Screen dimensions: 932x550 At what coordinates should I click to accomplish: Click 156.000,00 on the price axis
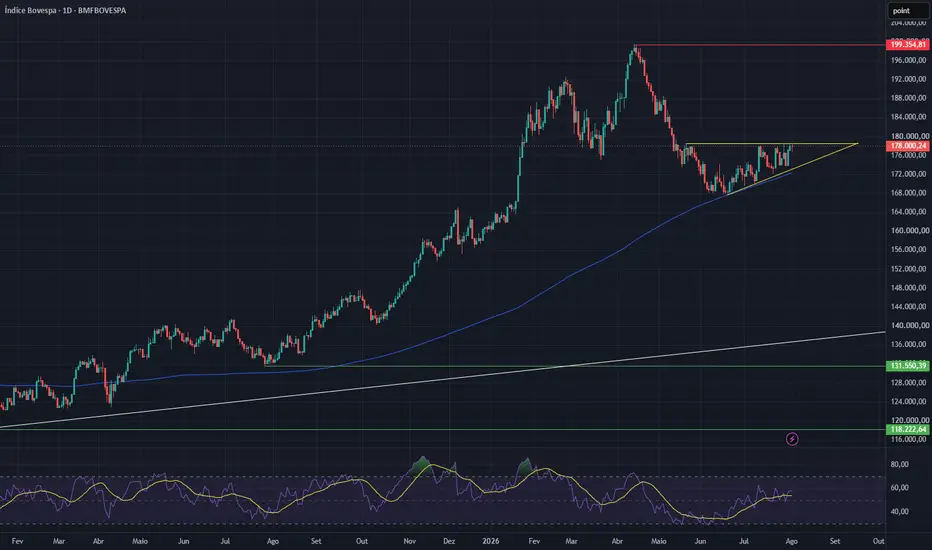click(x=908, y=250)
